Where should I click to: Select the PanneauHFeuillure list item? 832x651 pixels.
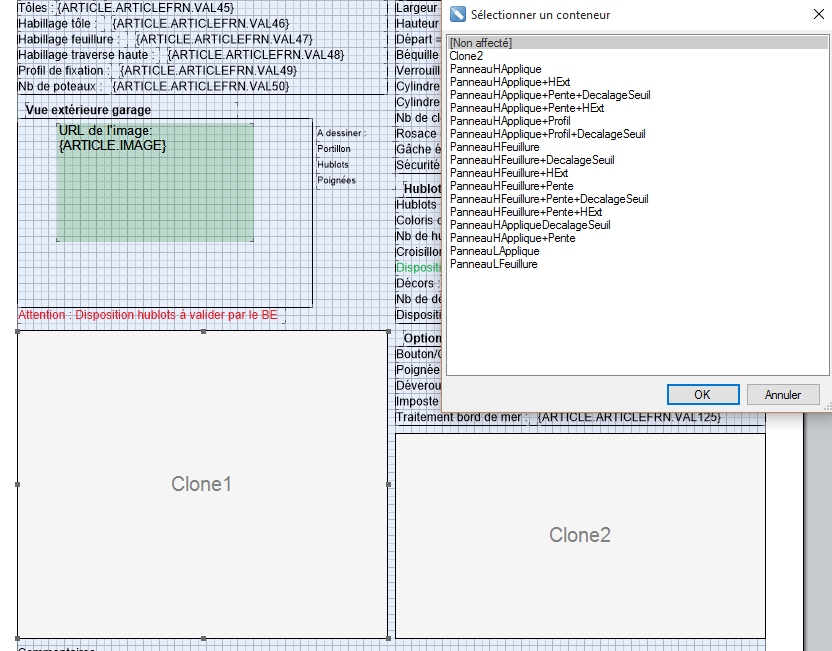(x=496, y=147)
